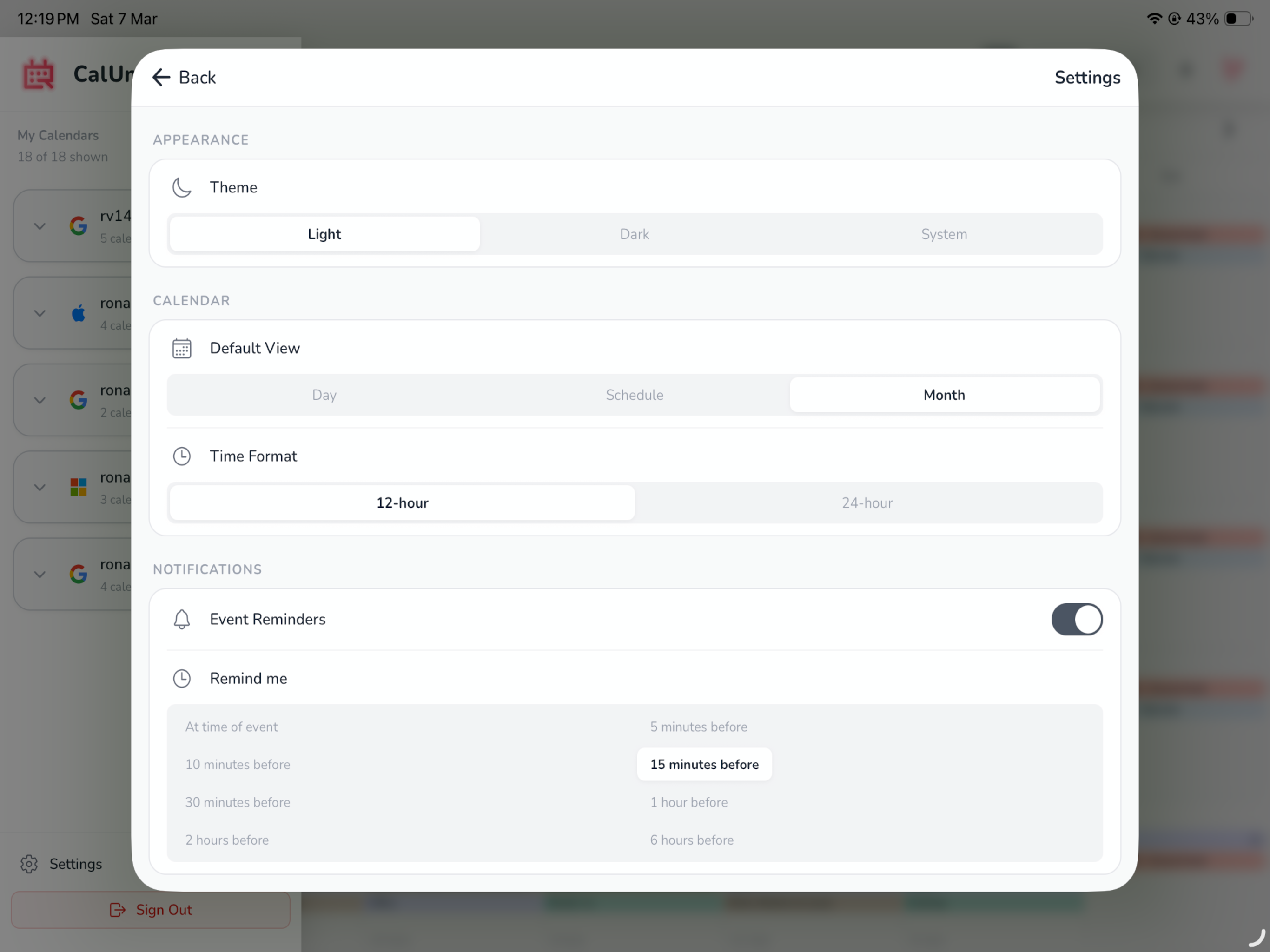1270x952 pixels.
Task: Click the CalUn calendar logo in sidebar
Action: click(x=39, y=74)
